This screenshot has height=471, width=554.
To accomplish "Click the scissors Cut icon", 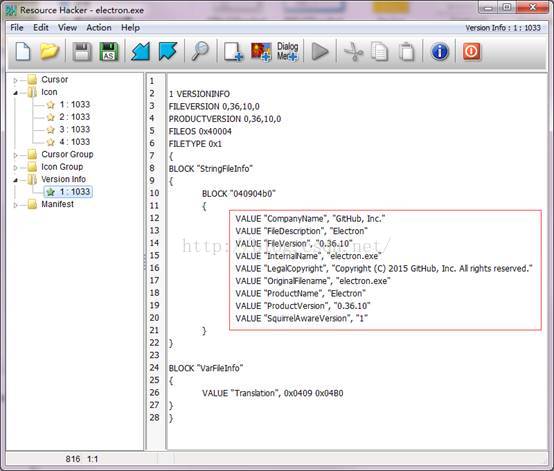I will [x=353, y=52].
